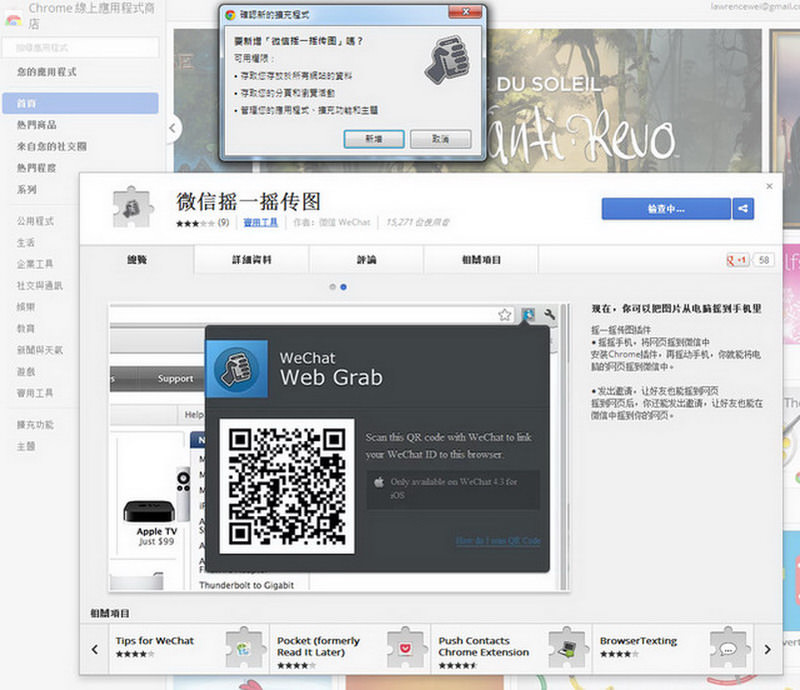Select the second screenshot carousel dot
This screenshot has height=690, width=800.
(343, 287)
